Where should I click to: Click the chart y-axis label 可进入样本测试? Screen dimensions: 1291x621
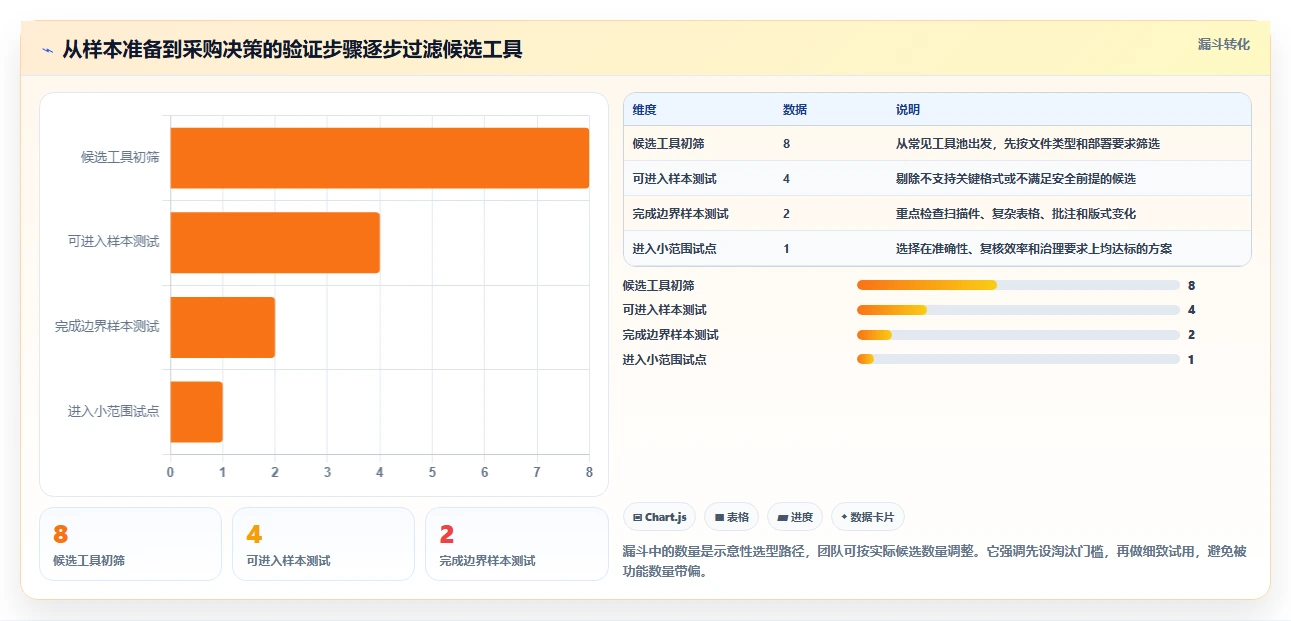114,242
